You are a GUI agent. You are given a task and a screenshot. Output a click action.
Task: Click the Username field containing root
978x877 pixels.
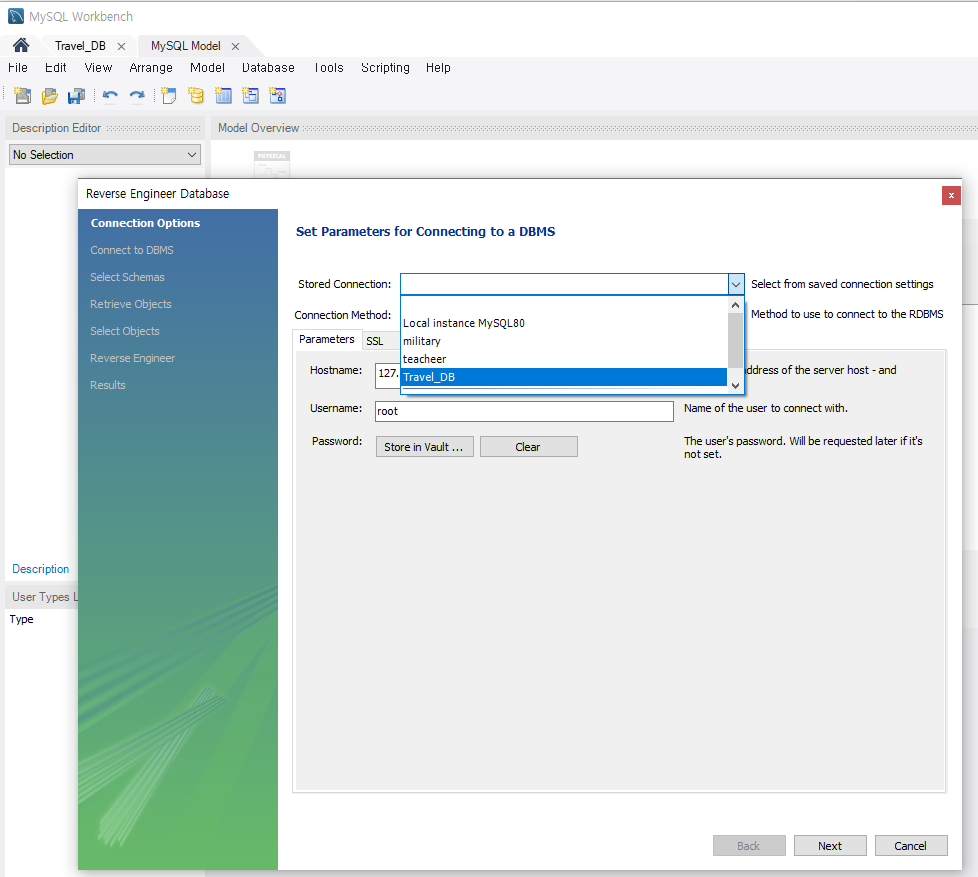pos(524,411)
